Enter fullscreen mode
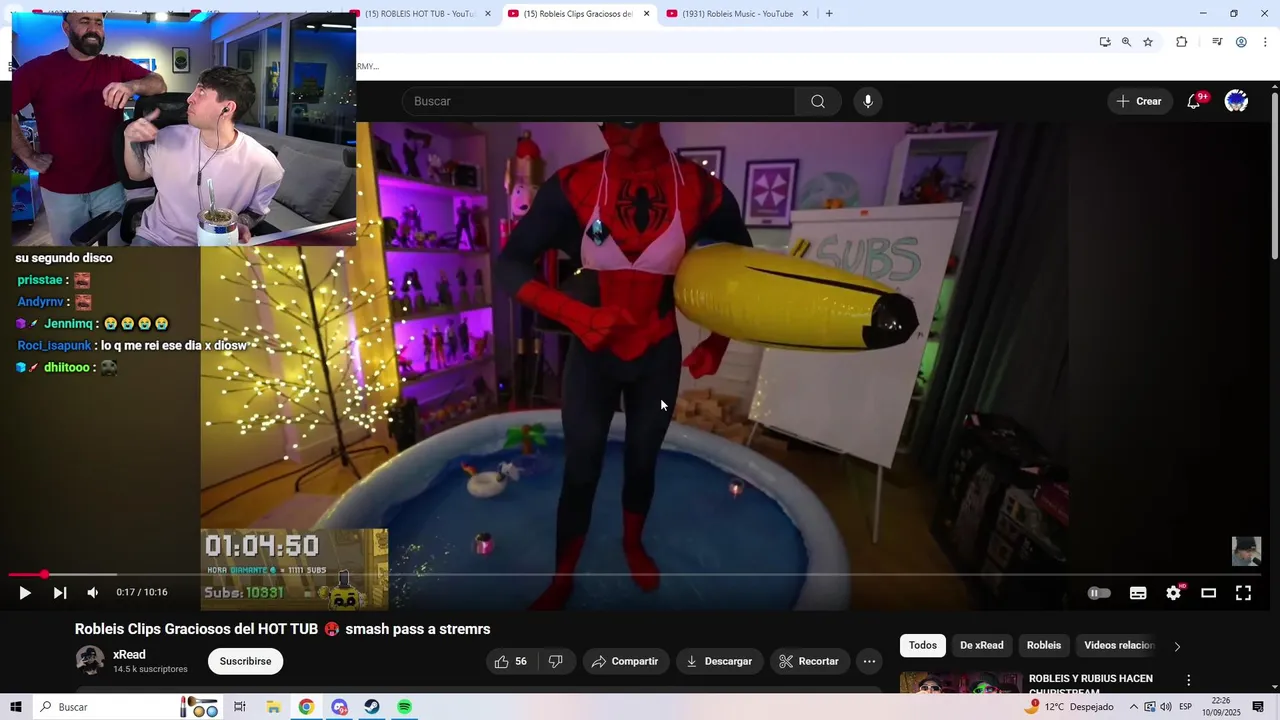Viewport: 1280px width, 720px height. coord(1243,593)
